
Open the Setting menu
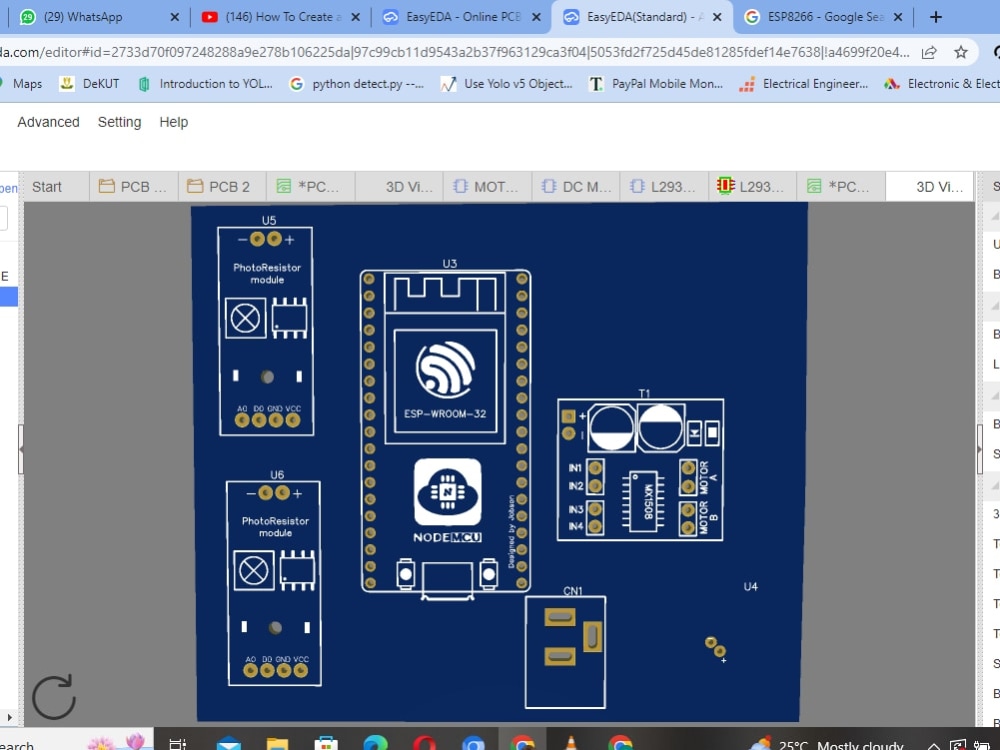tap(119, 122)
